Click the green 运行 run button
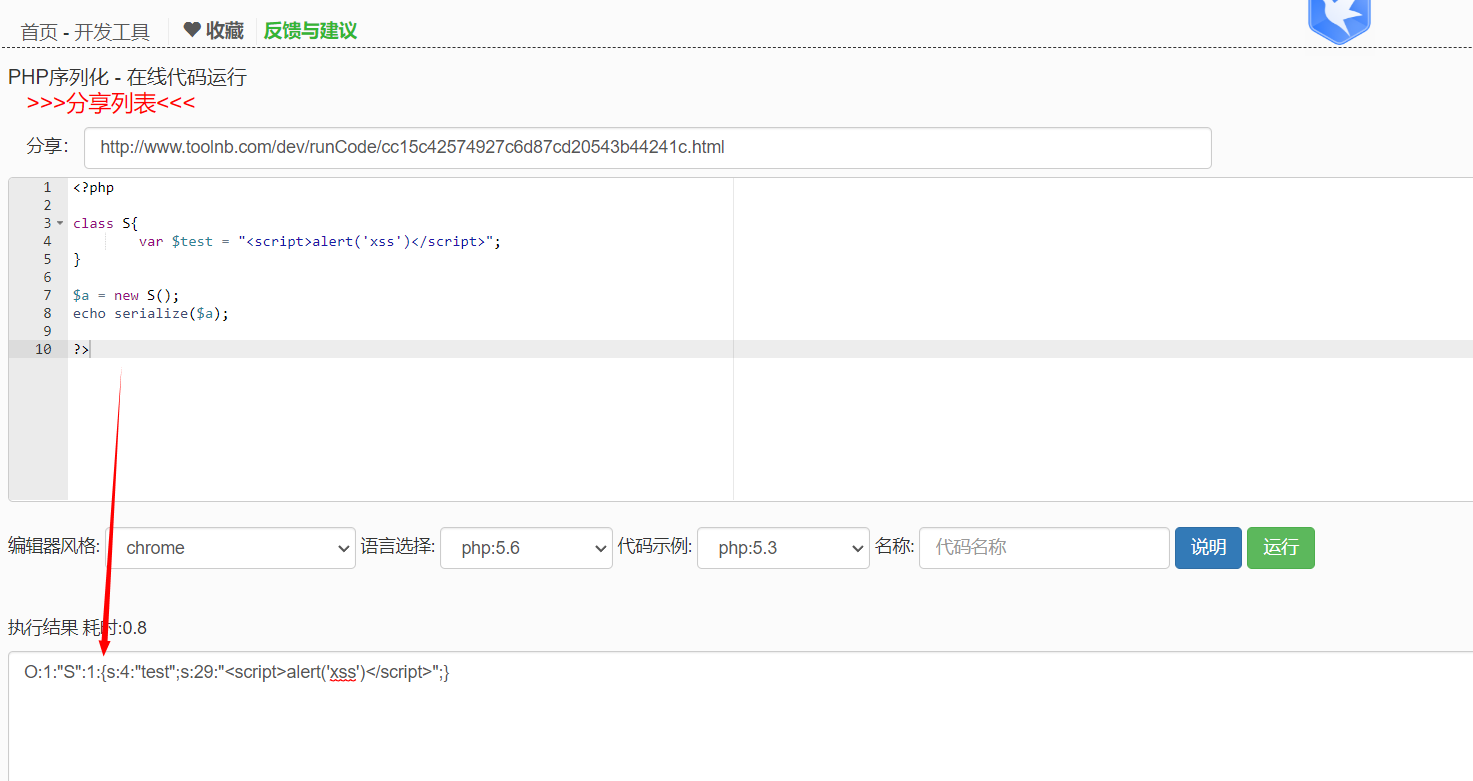Image resolution: width=1473 pixels, height=781 pixels. pos(1281,548)
